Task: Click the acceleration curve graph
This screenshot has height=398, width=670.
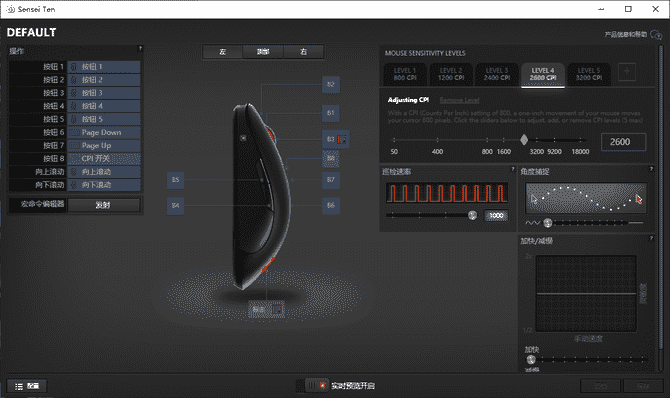Action: click(586, 293)
